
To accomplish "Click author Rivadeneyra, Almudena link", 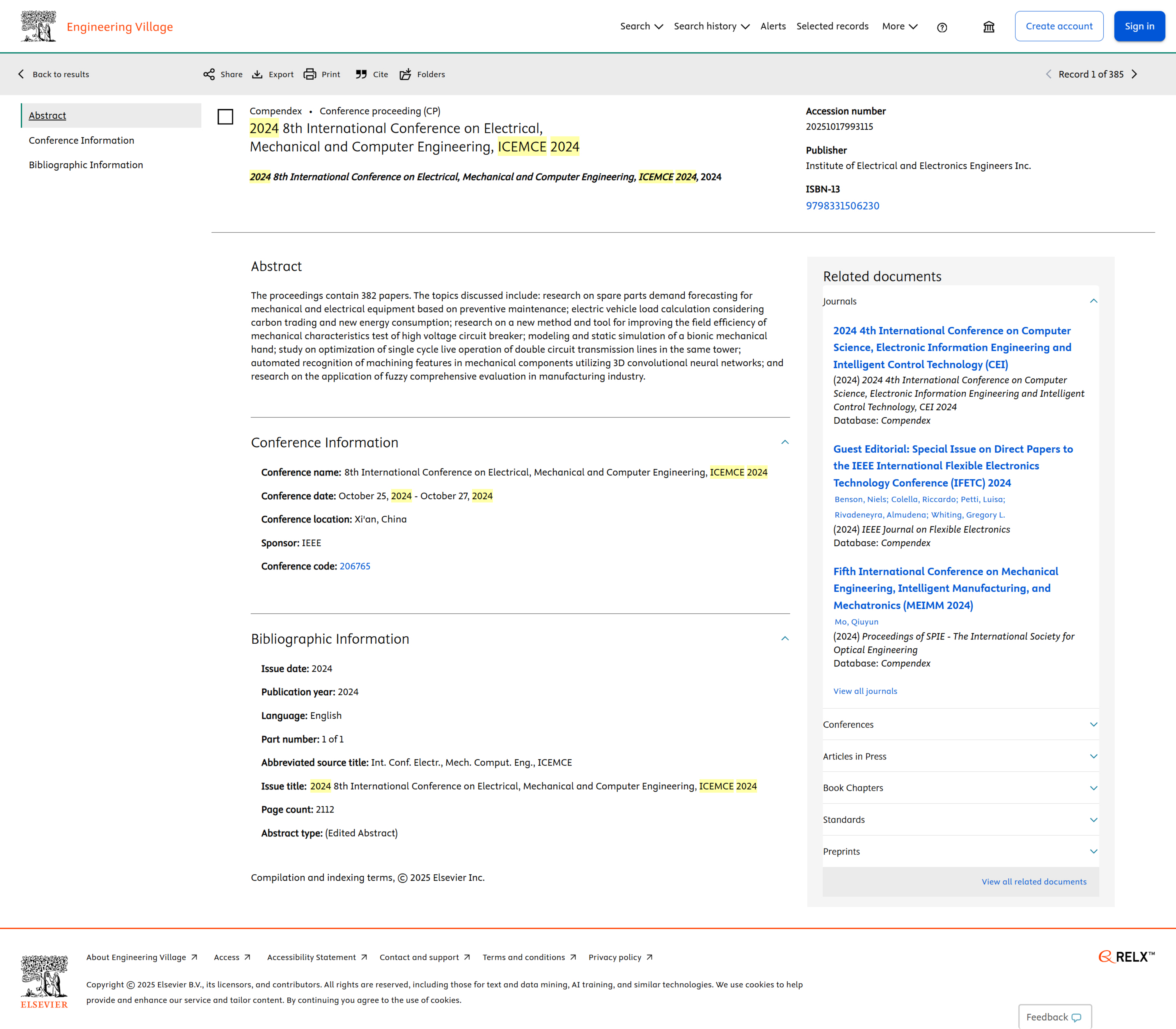I will pos(881,515).
